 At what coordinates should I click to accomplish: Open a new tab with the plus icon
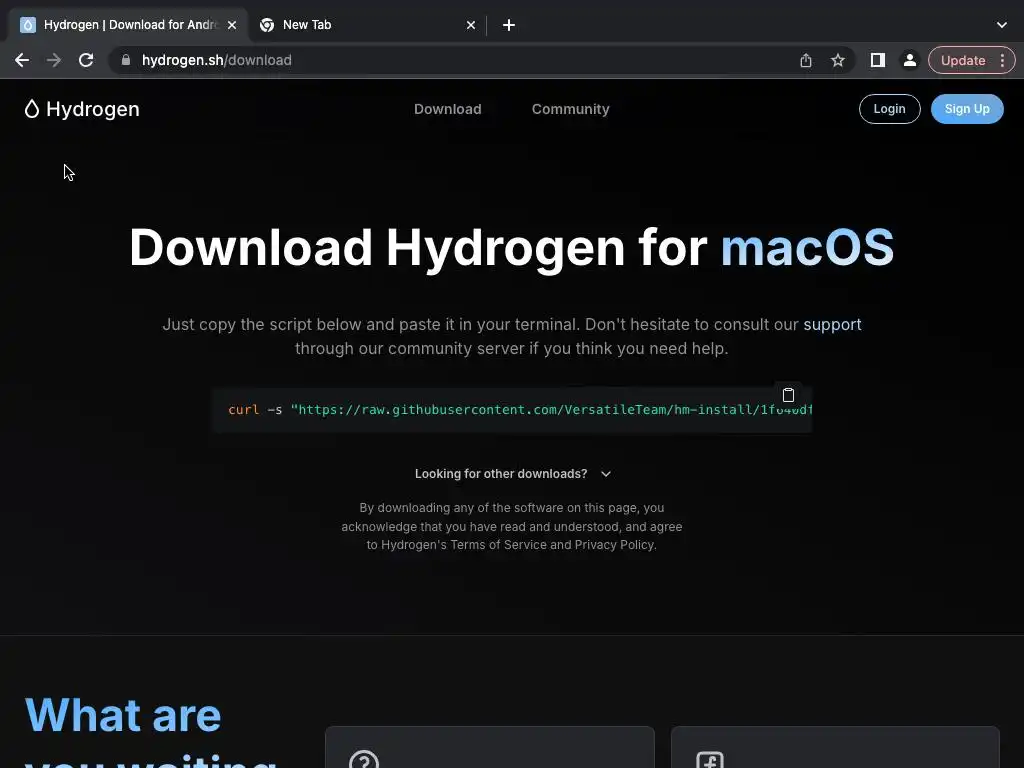coord(509,25)
